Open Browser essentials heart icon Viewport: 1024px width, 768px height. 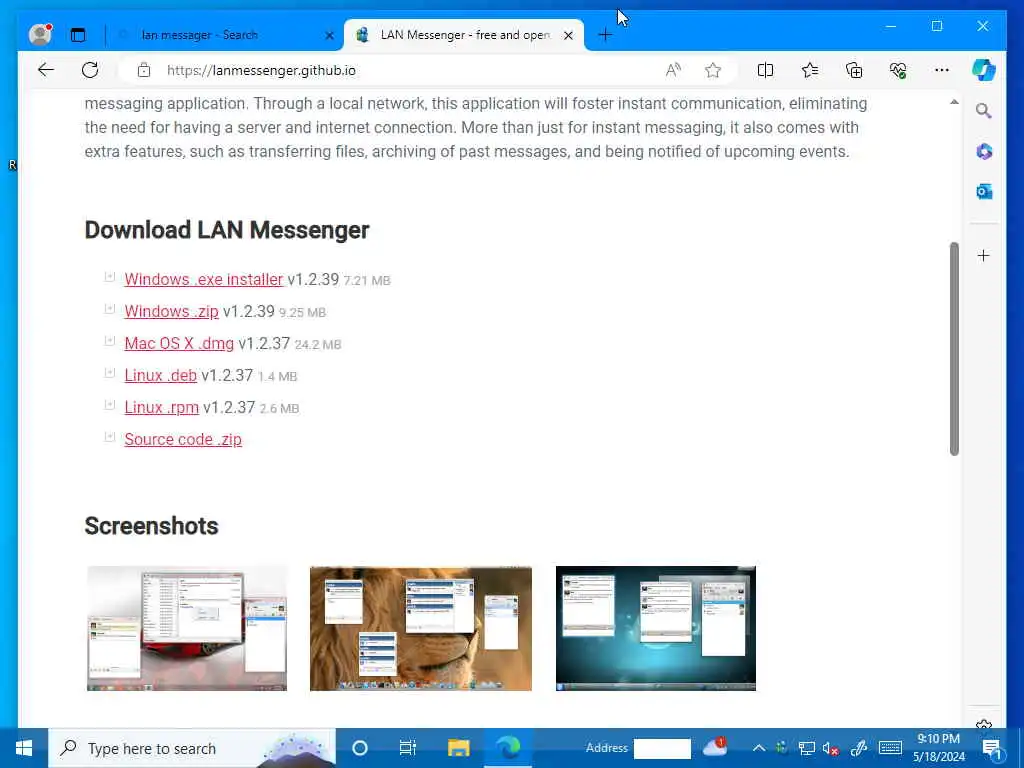[898, 70]
